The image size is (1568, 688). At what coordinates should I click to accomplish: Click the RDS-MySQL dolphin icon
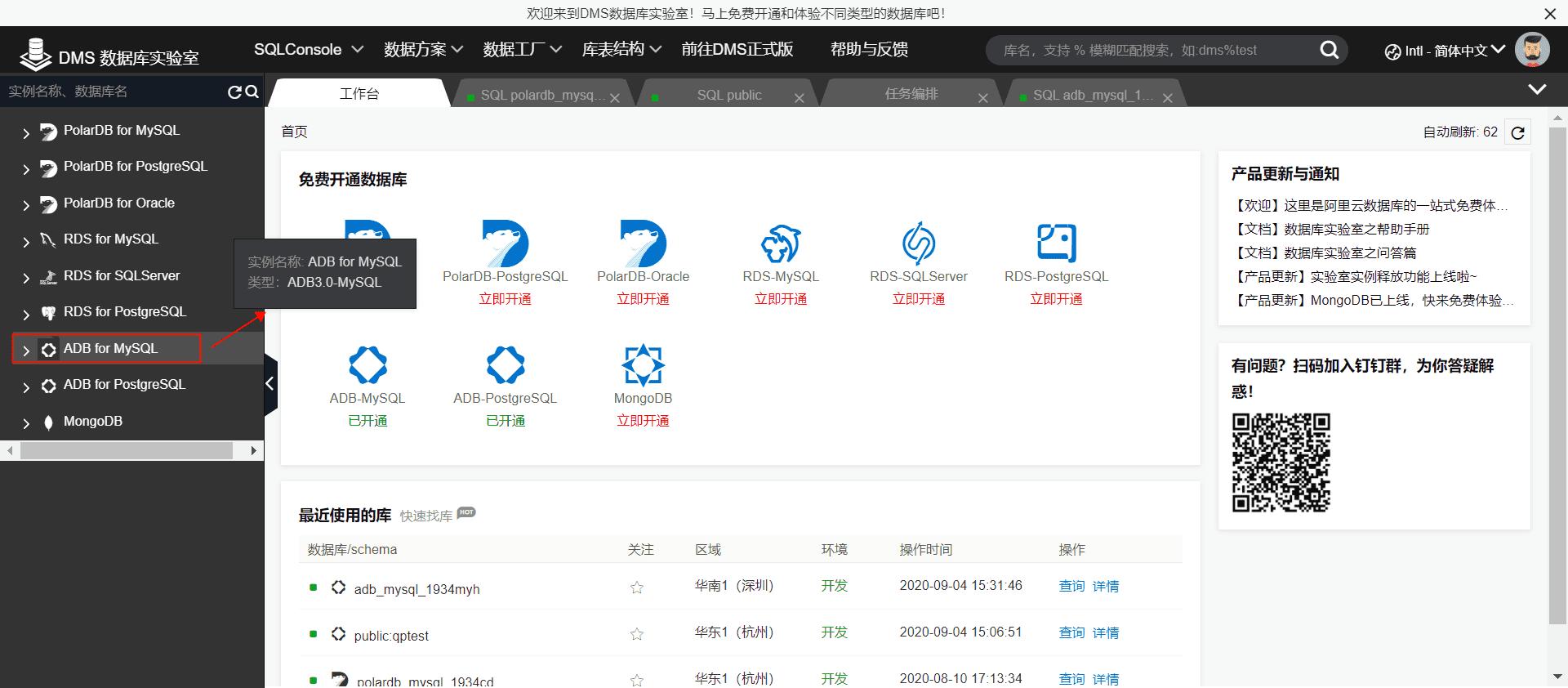[x=781, y=243]
